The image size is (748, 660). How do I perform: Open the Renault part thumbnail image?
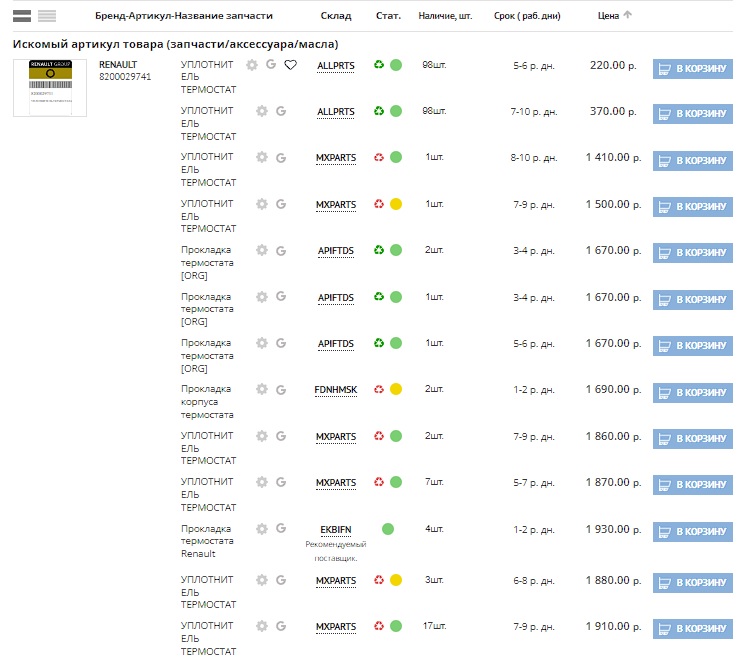[50, 88]
